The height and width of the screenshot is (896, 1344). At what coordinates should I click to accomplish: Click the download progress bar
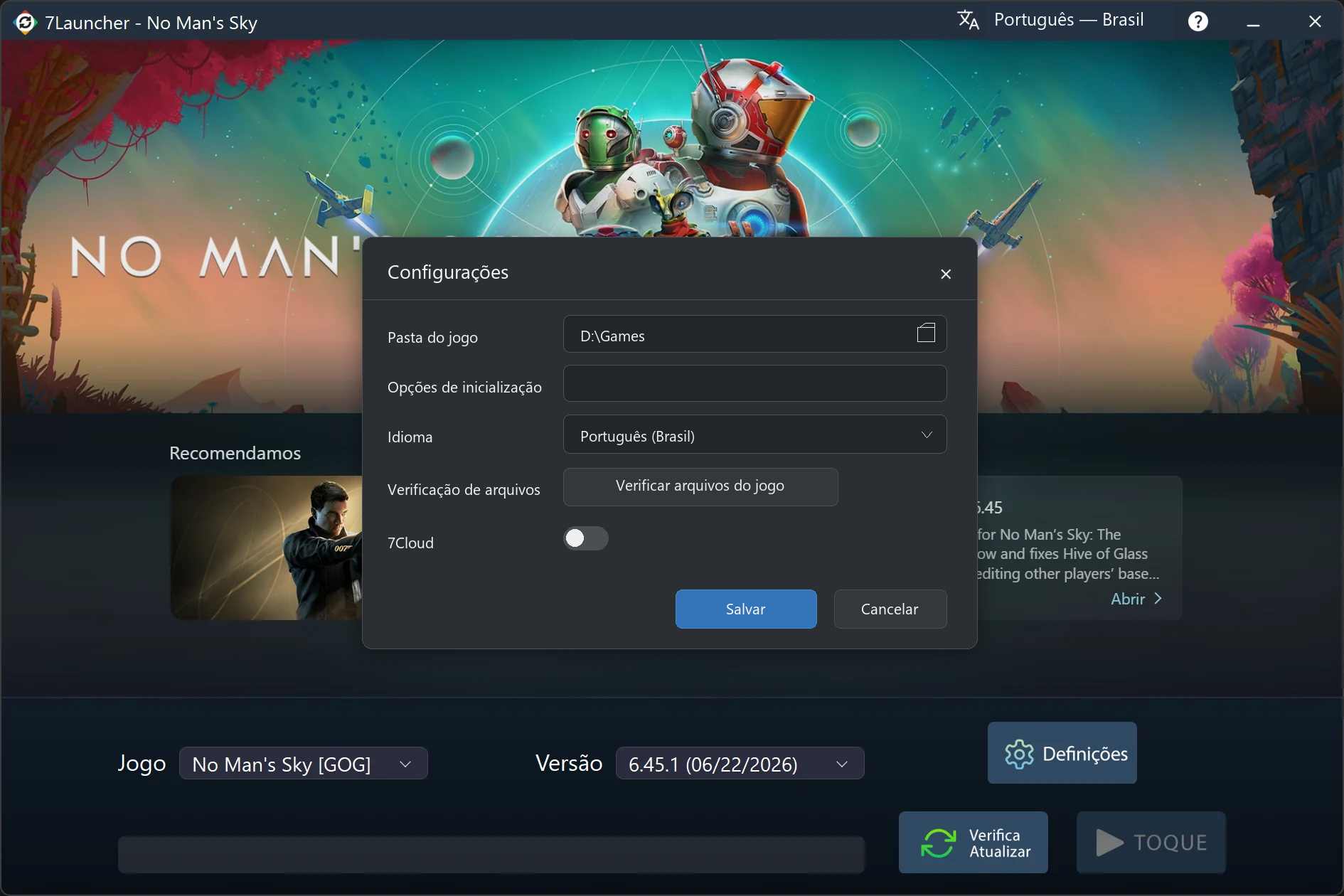[491, 854]
